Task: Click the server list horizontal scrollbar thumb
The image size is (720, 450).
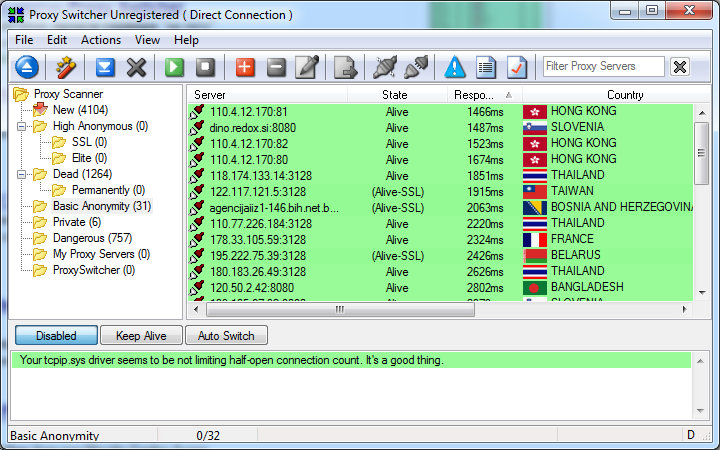Action: coord(340,309)
